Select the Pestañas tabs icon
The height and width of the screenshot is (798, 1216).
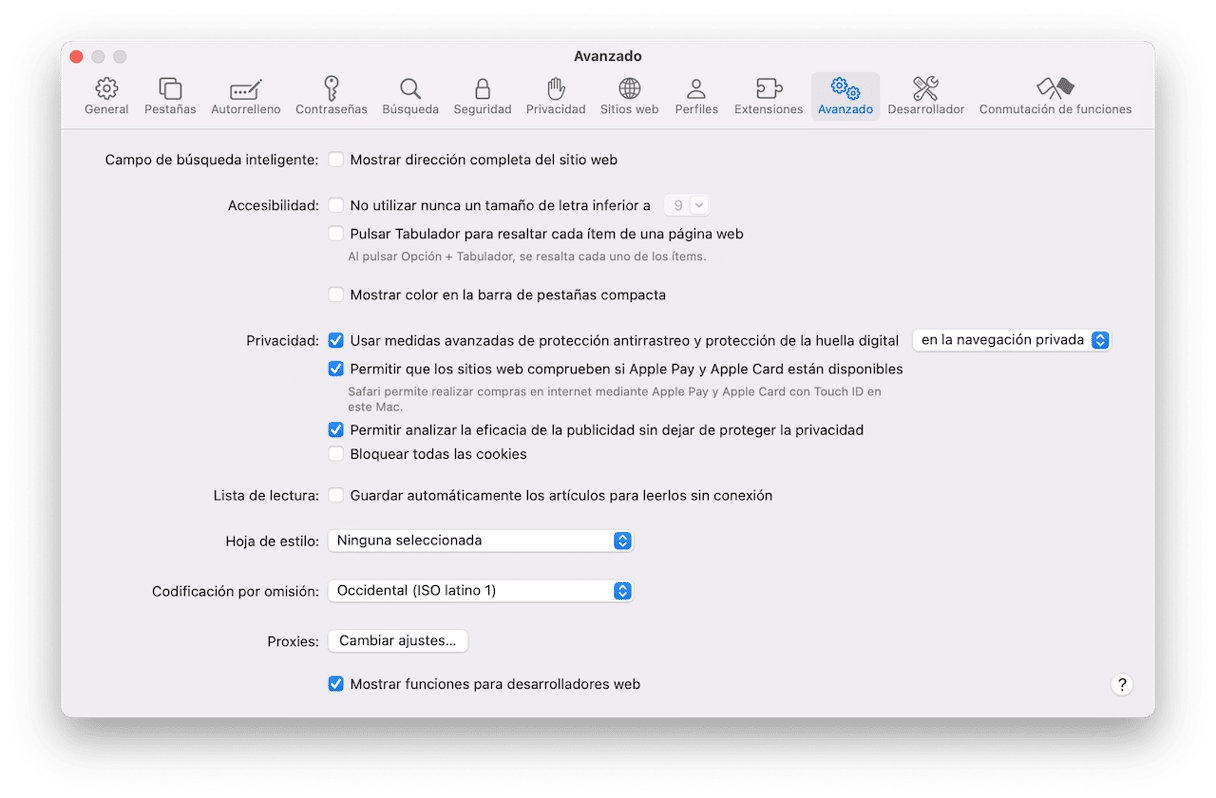(170, 89)
